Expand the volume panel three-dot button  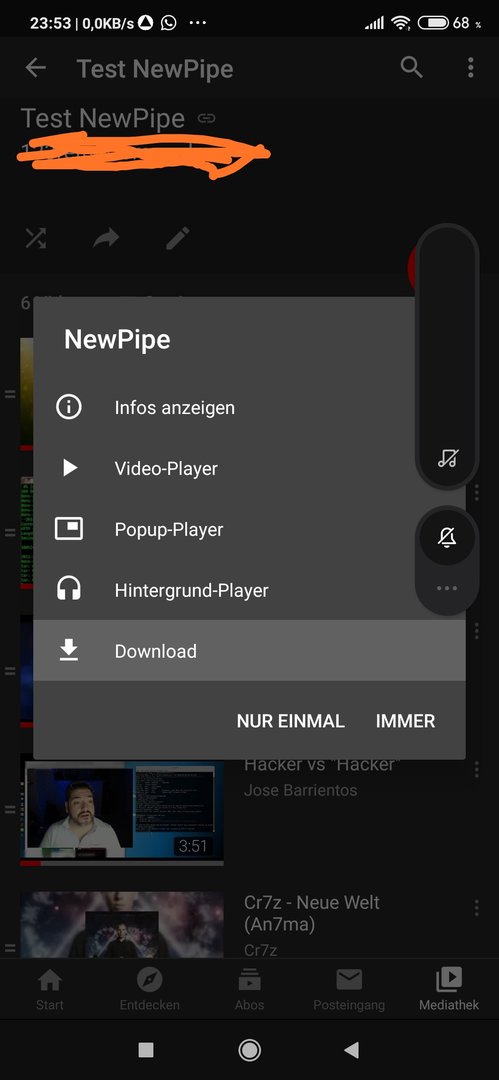447,588
